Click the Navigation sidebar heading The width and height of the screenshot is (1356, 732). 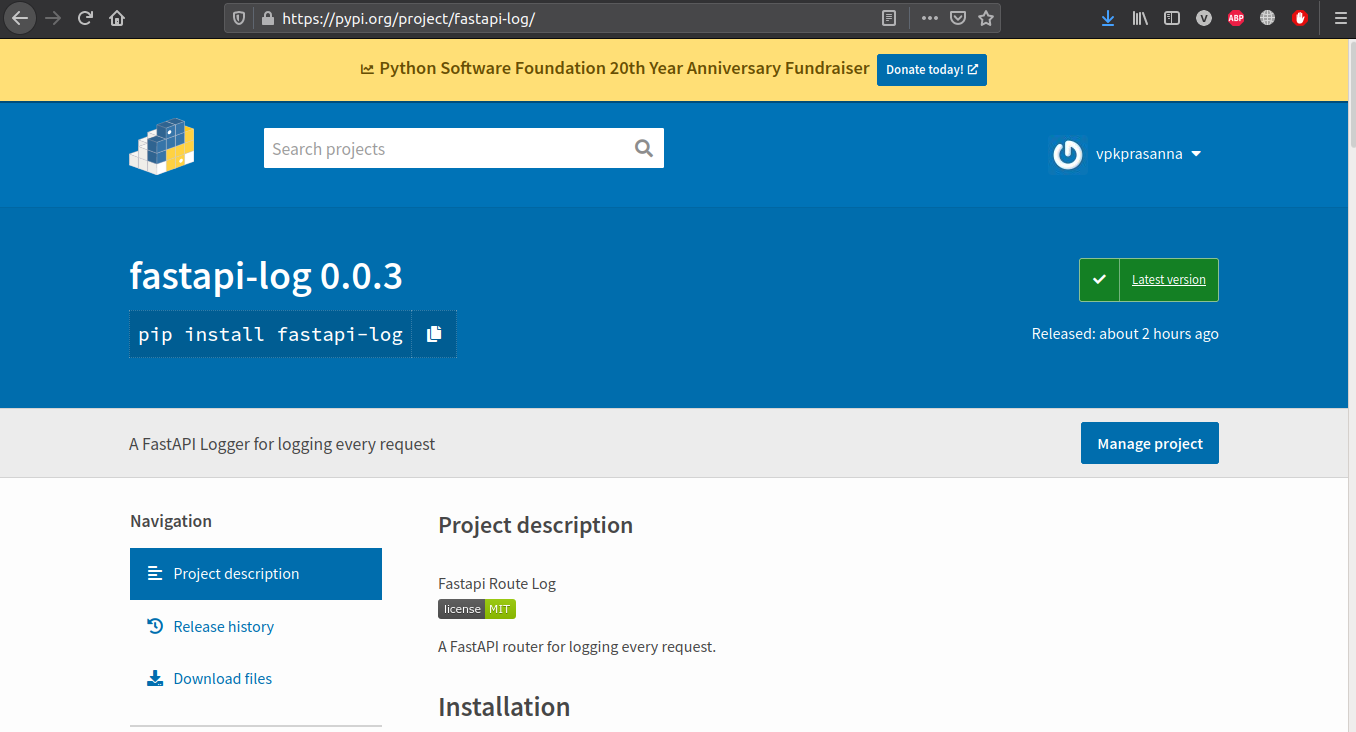171,521
